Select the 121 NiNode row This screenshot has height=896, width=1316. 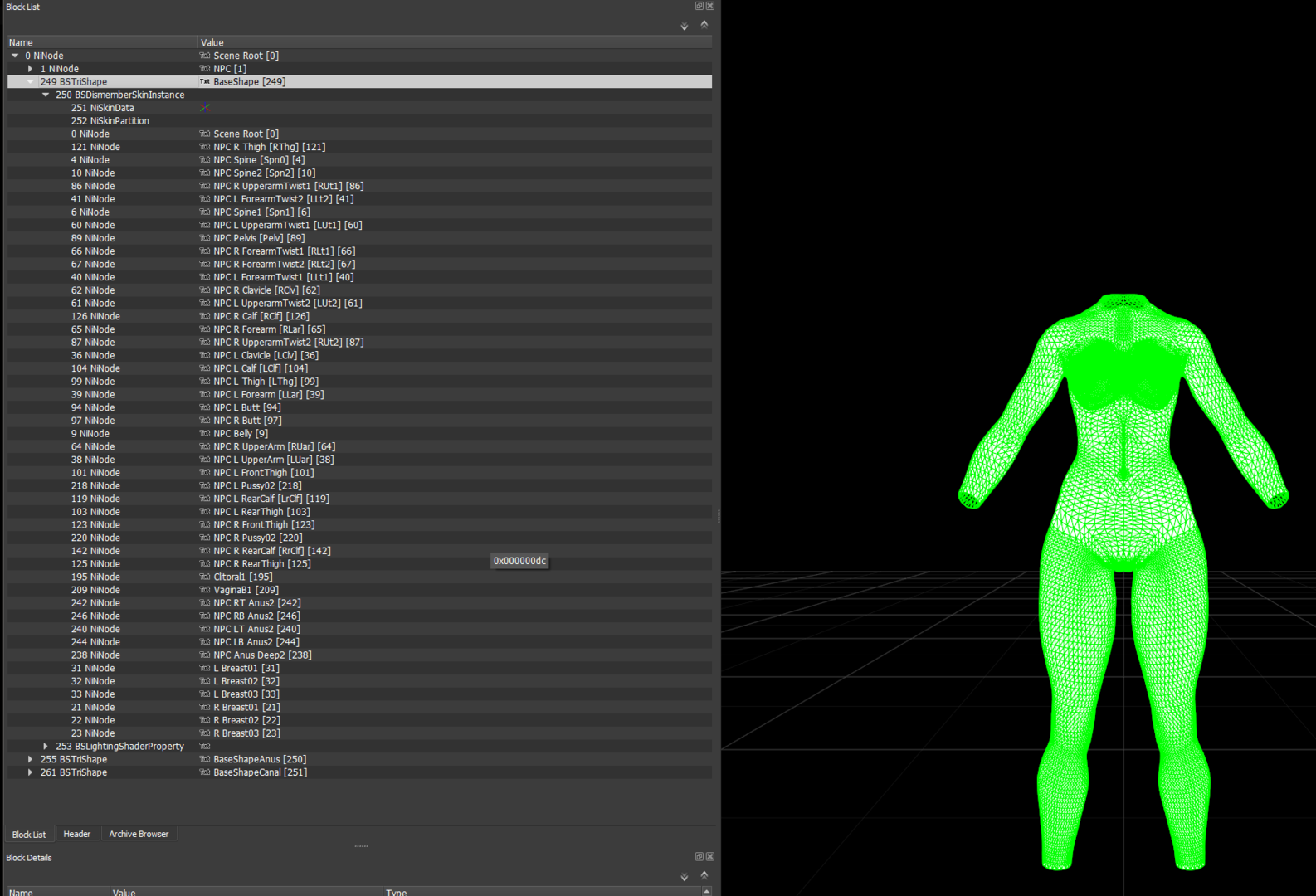click(x=359, y=147)
